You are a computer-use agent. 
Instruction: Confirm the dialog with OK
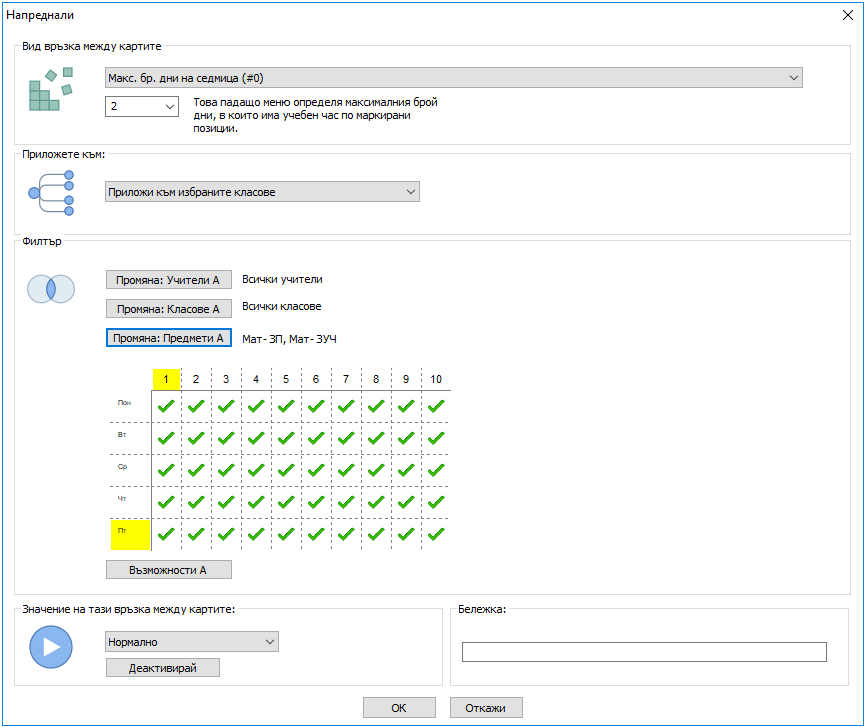398,708
